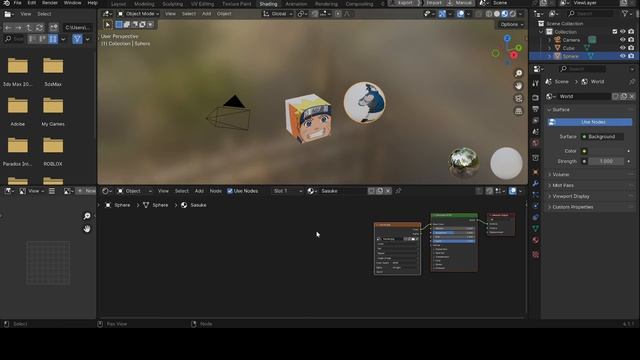The width and height of the screenshot is (640, 360).
Task: Switch to the Texture Paint workspace
Action: click(x=237, y=4)
